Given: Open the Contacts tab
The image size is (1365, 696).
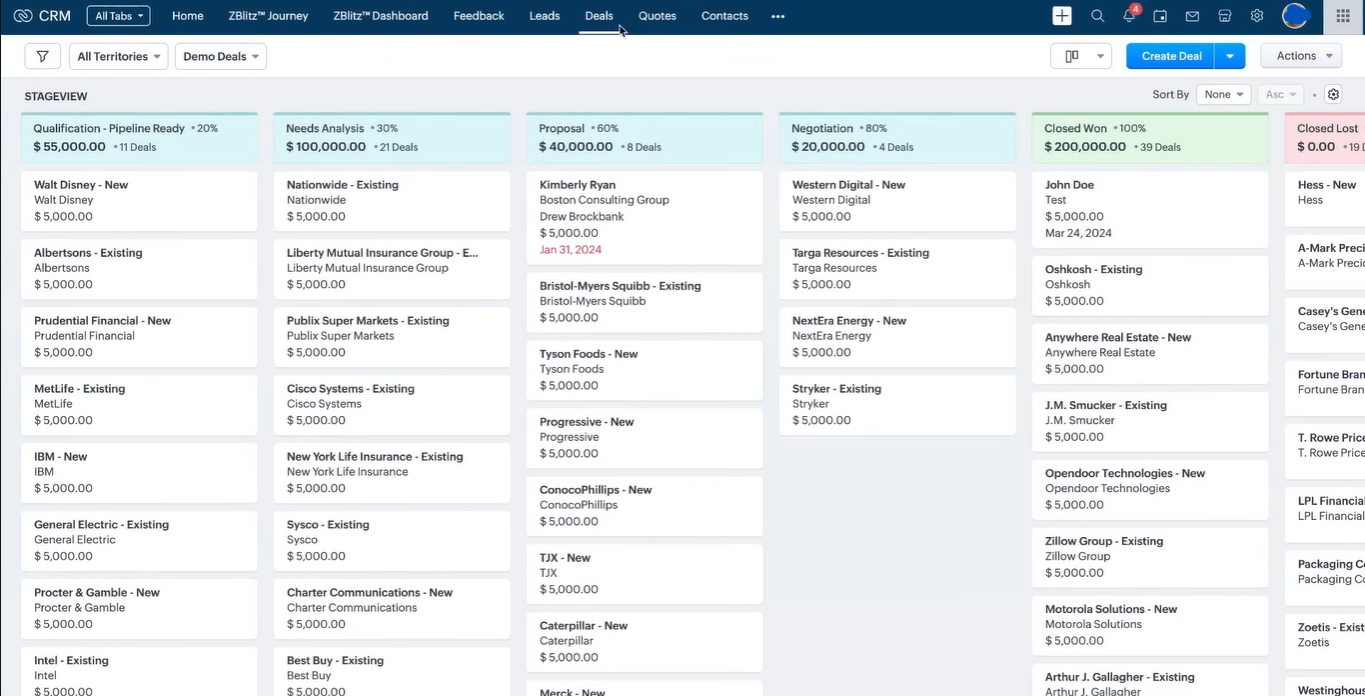Looking at the screenshot, I should 724,16.
